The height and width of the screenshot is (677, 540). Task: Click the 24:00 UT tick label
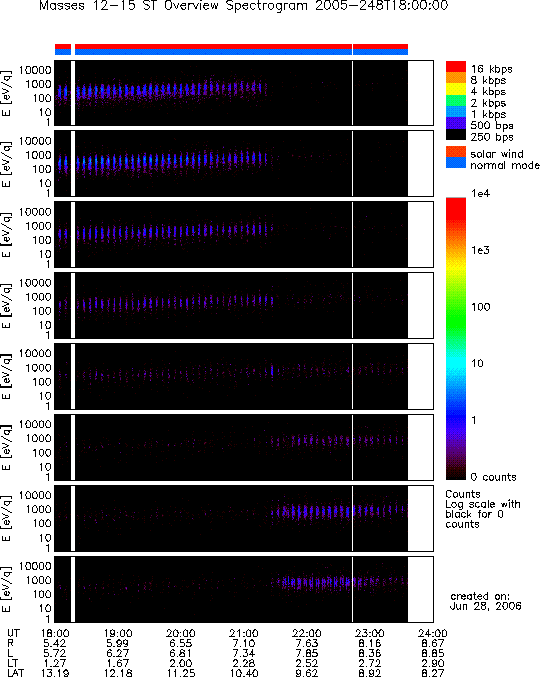(x=433, y=633)
